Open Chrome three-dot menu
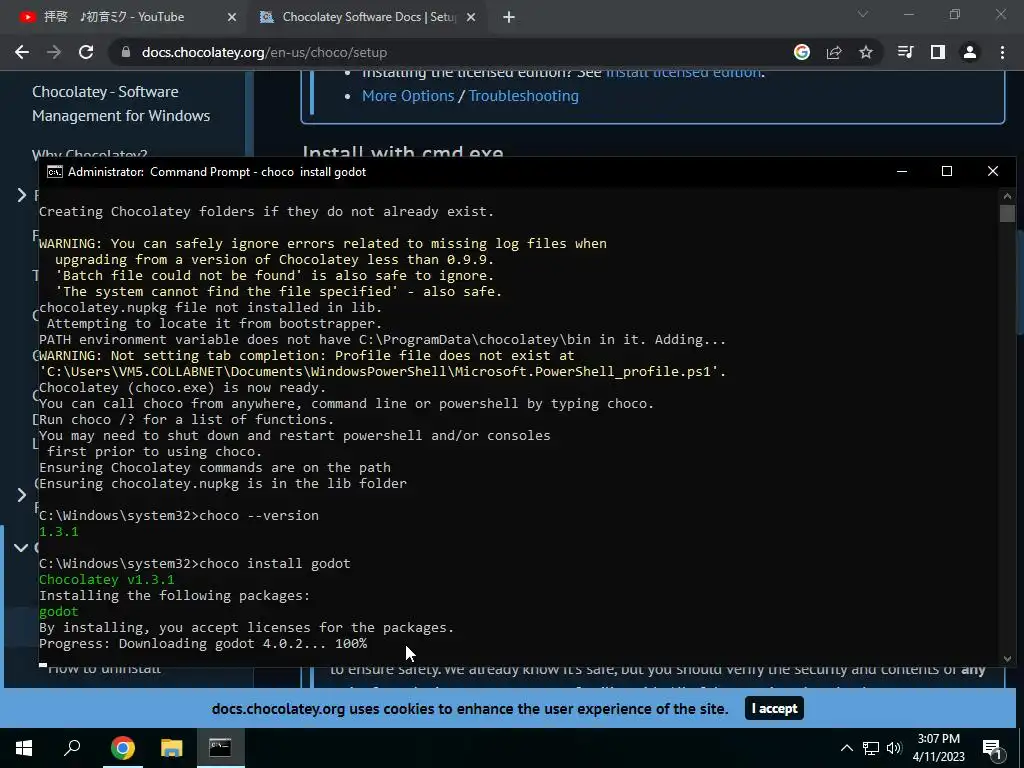Image resolution: width=1024 pixels, height=768 pixels. tap(1002, 52)
